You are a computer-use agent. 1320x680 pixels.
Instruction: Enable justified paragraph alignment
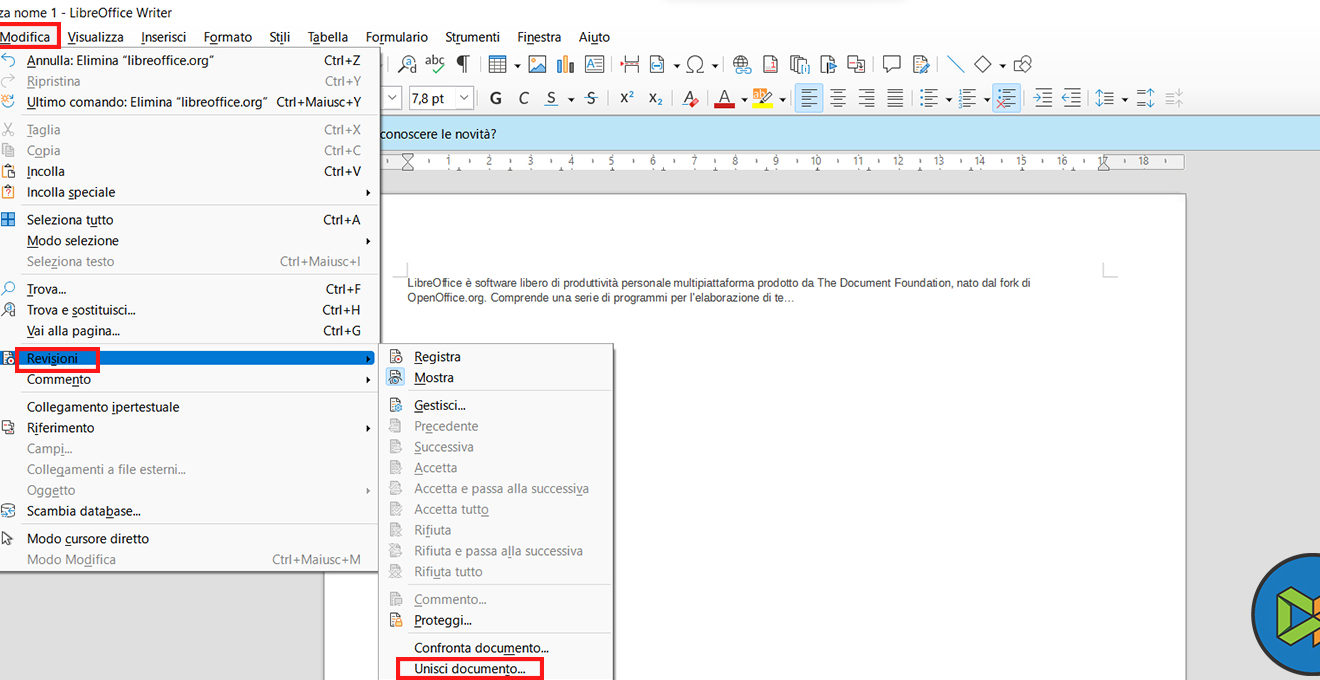point(895,98)
